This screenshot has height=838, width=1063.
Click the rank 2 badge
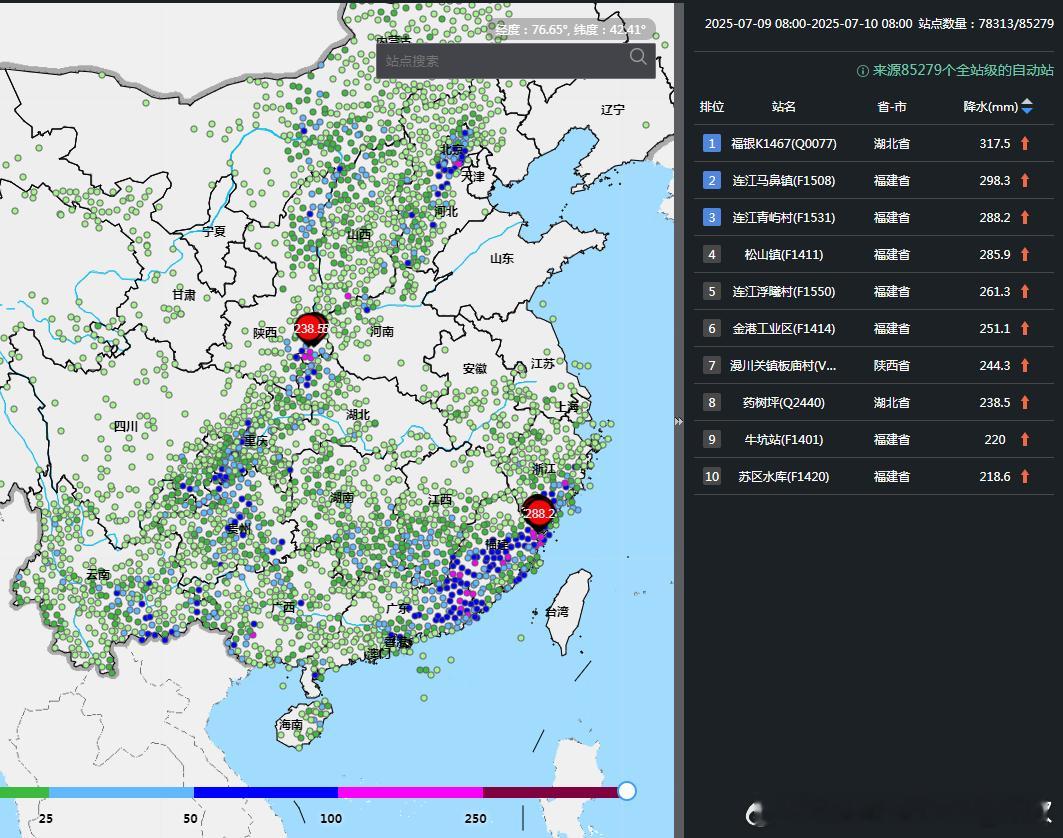click(x=712, y=180)
